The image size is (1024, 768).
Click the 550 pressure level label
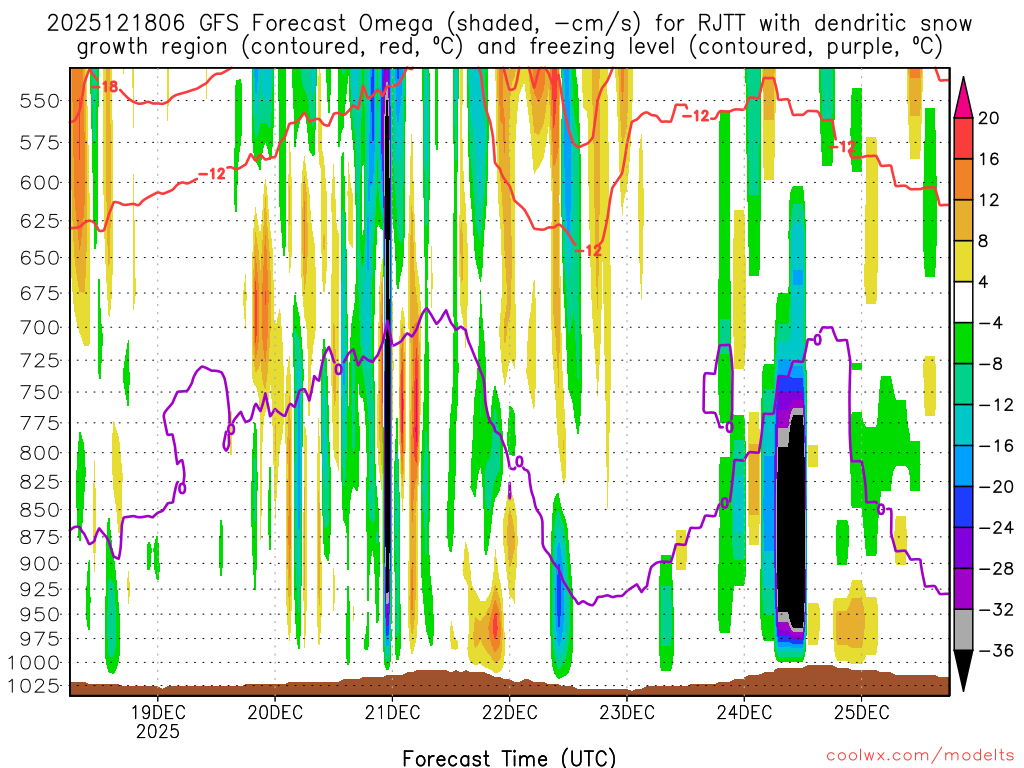39,101
